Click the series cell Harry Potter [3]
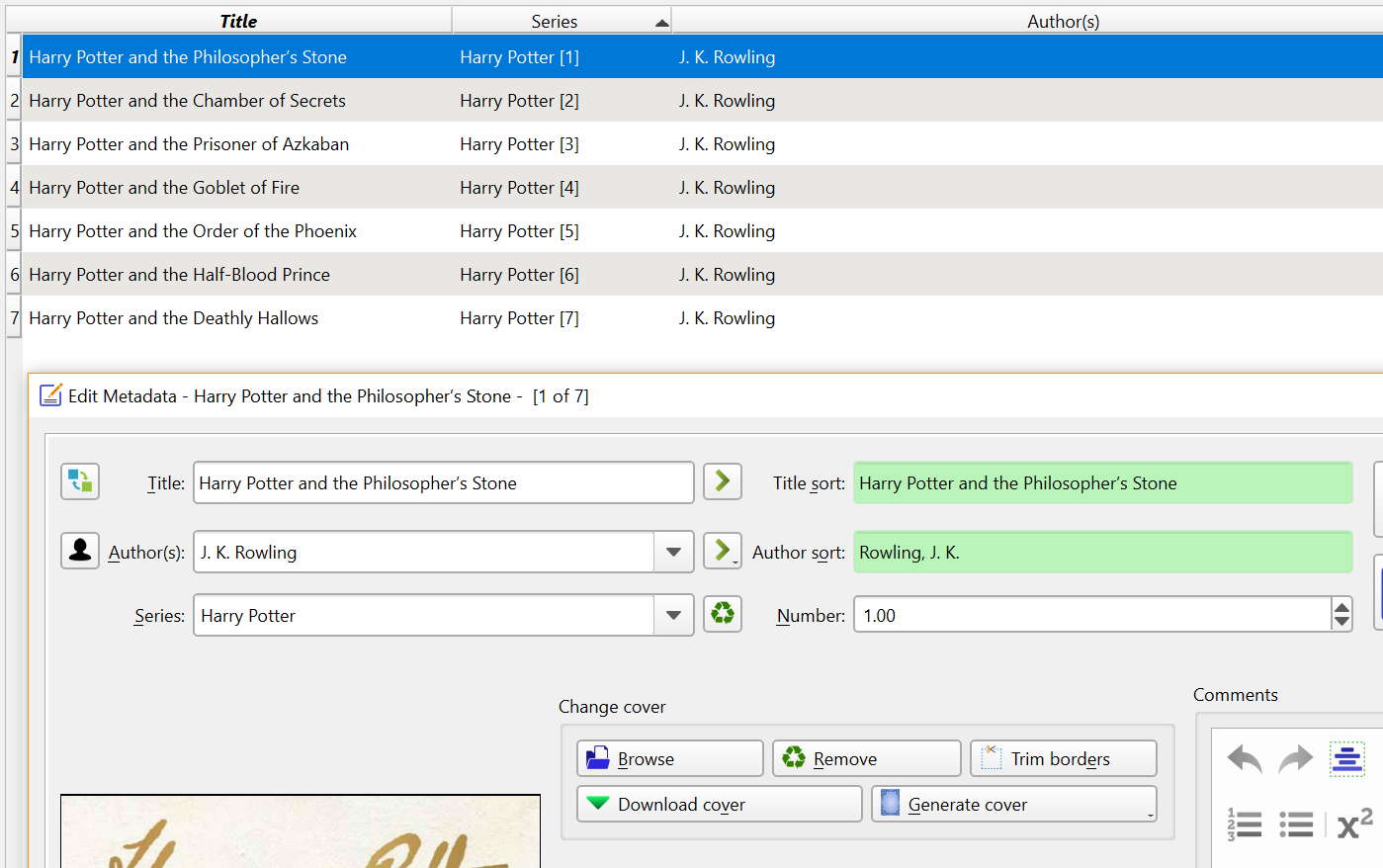1383x868 pixels. 562,144
